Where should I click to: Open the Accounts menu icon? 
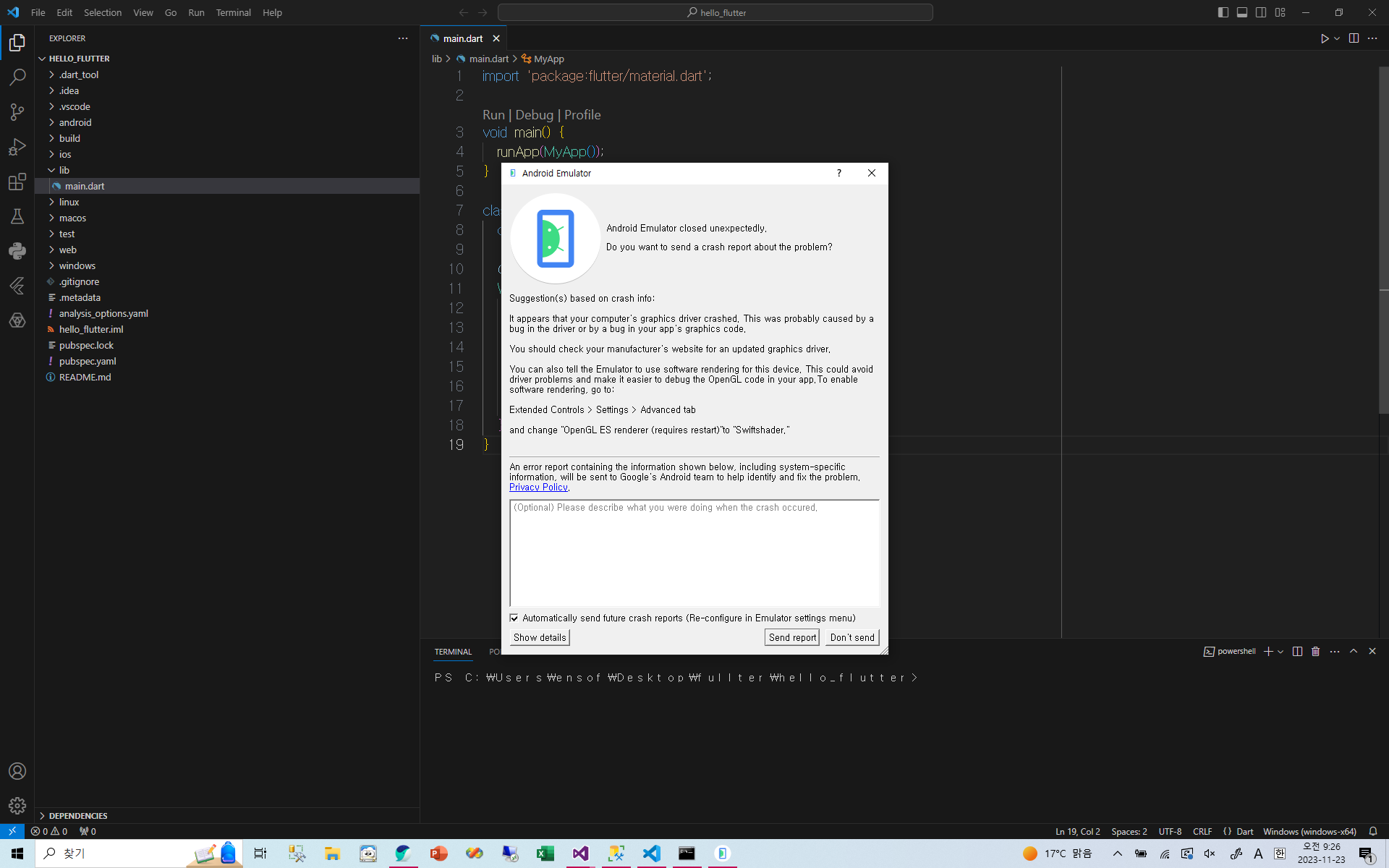(17, 771)
